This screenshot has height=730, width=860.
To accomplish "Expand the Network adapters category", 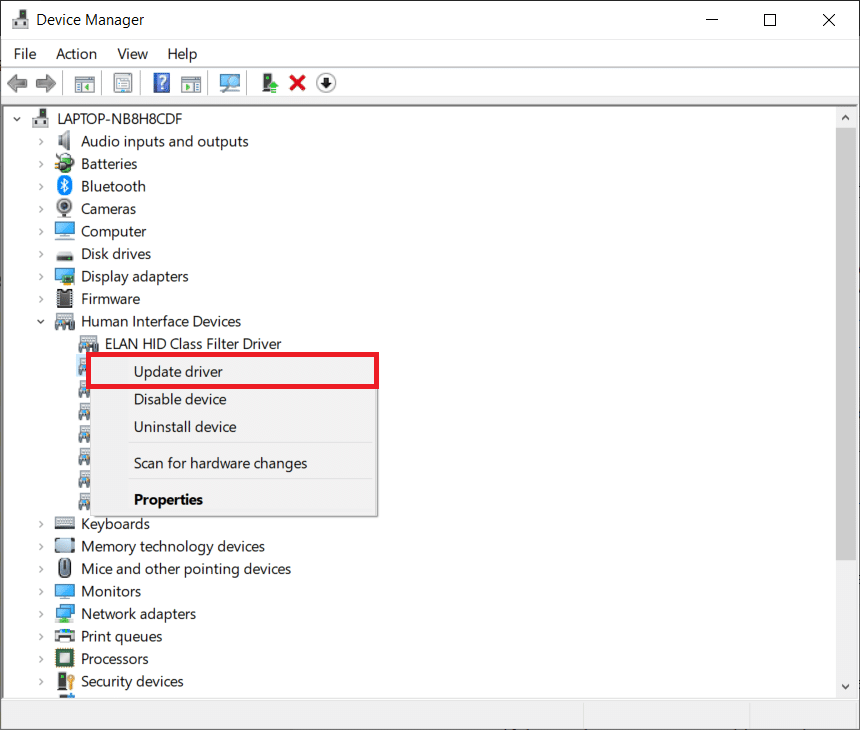I will [x=41, y=614].
